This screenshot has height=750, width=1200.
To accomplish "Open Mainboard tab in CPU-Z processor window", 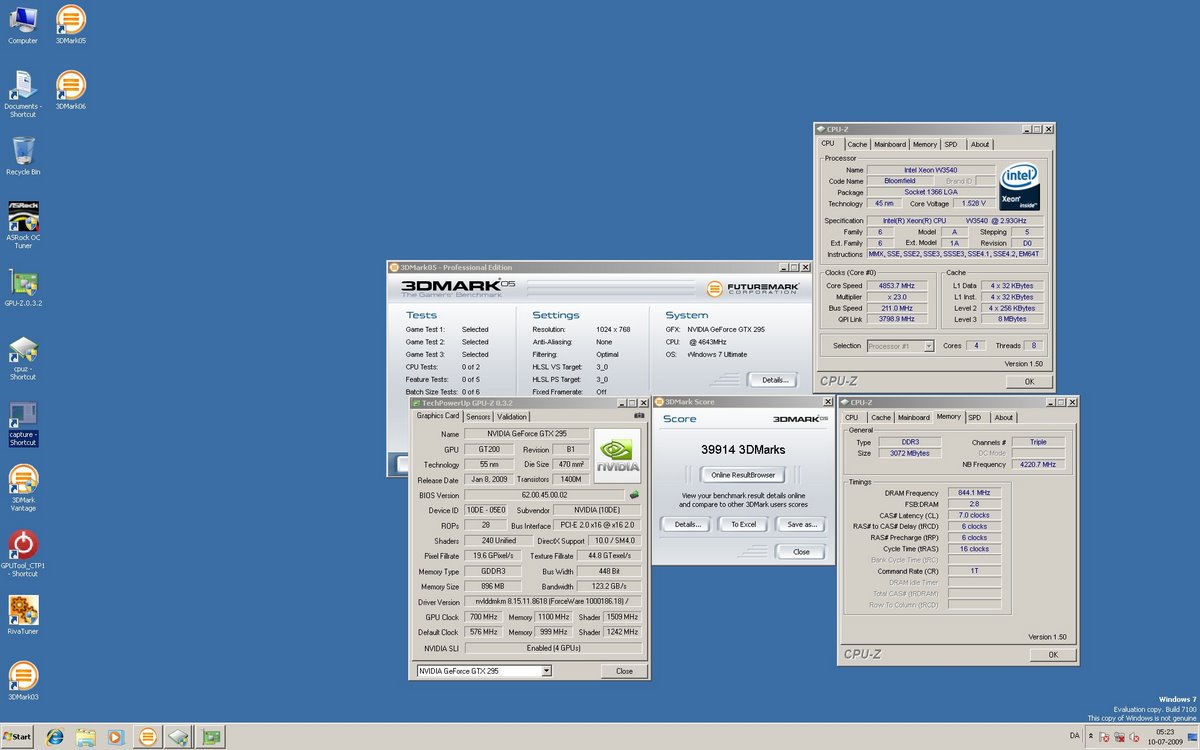I will (890, 144).
